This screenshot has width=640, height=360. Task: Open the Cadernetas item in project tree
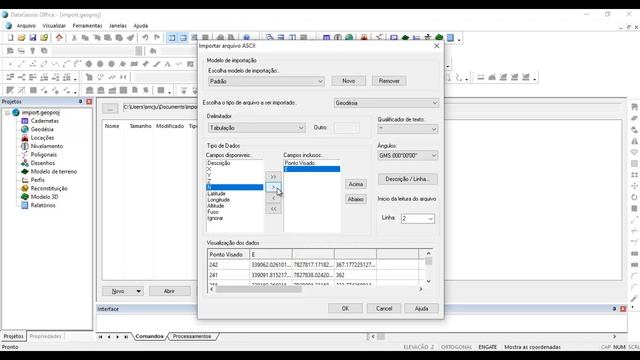(44, 121)
